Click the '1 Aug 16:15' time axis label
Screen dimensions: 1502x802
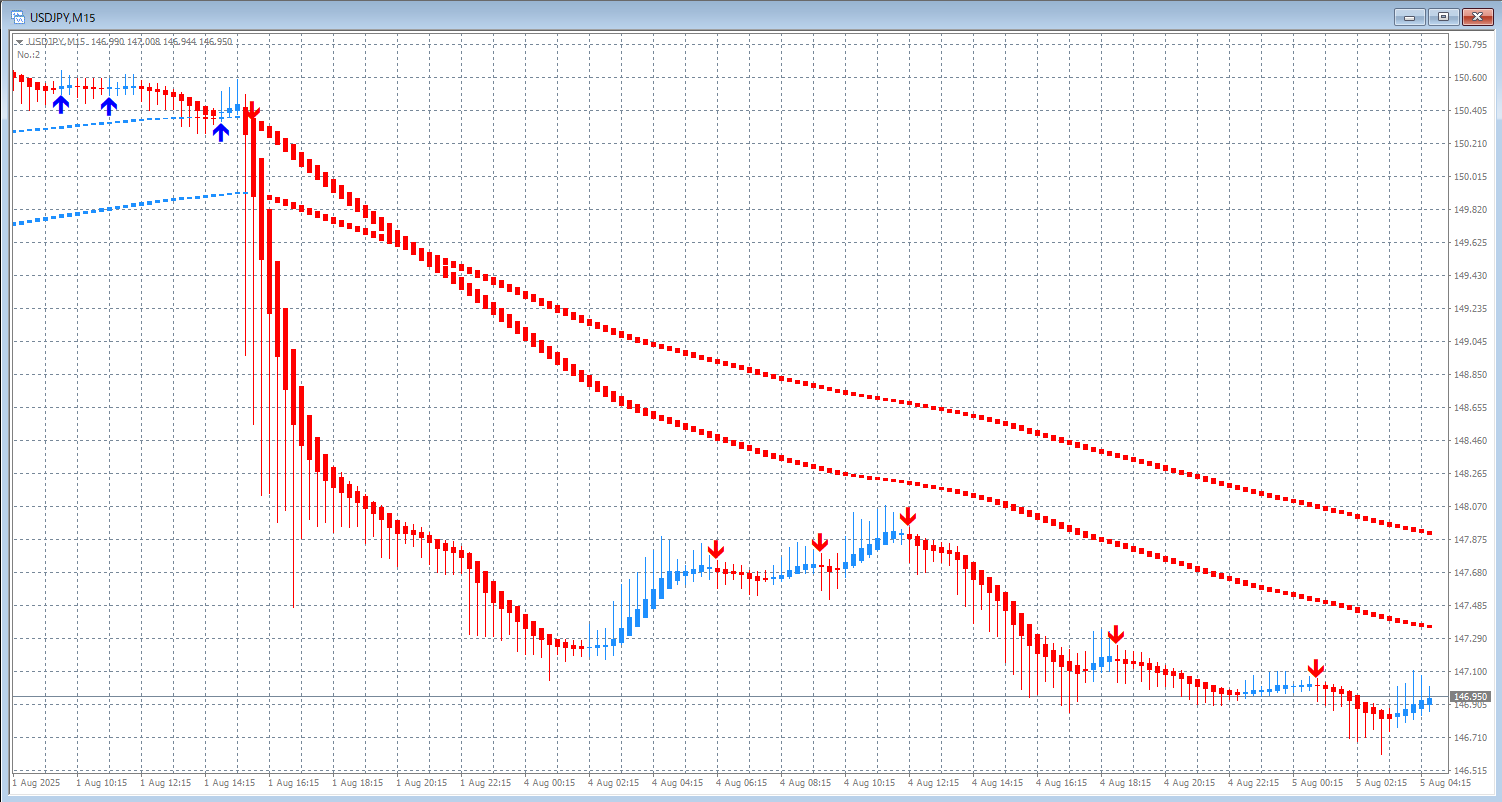click(294, 783)
